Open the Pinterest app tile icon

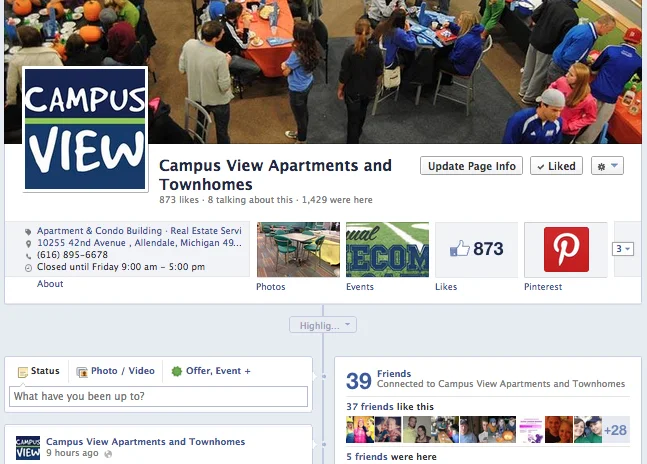566,250
